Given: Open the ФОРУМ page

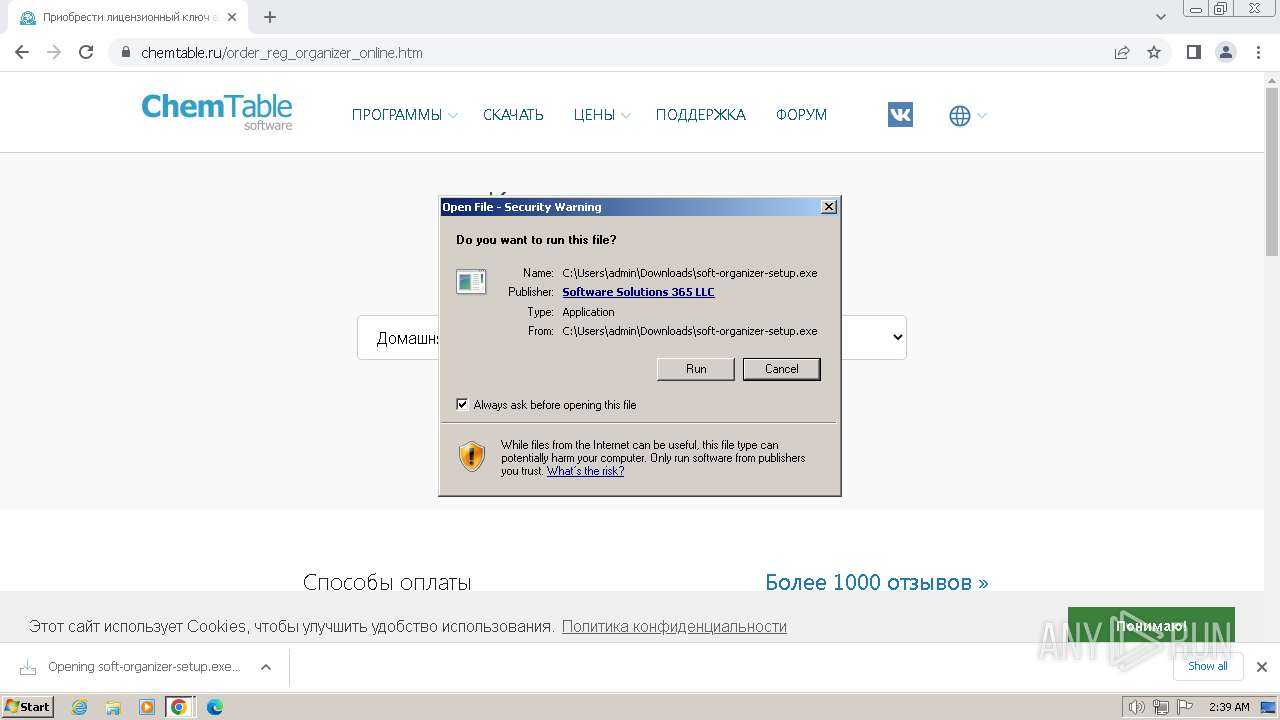Looking at the screenshot, I should pyautogui.click(x=801, y=115).
